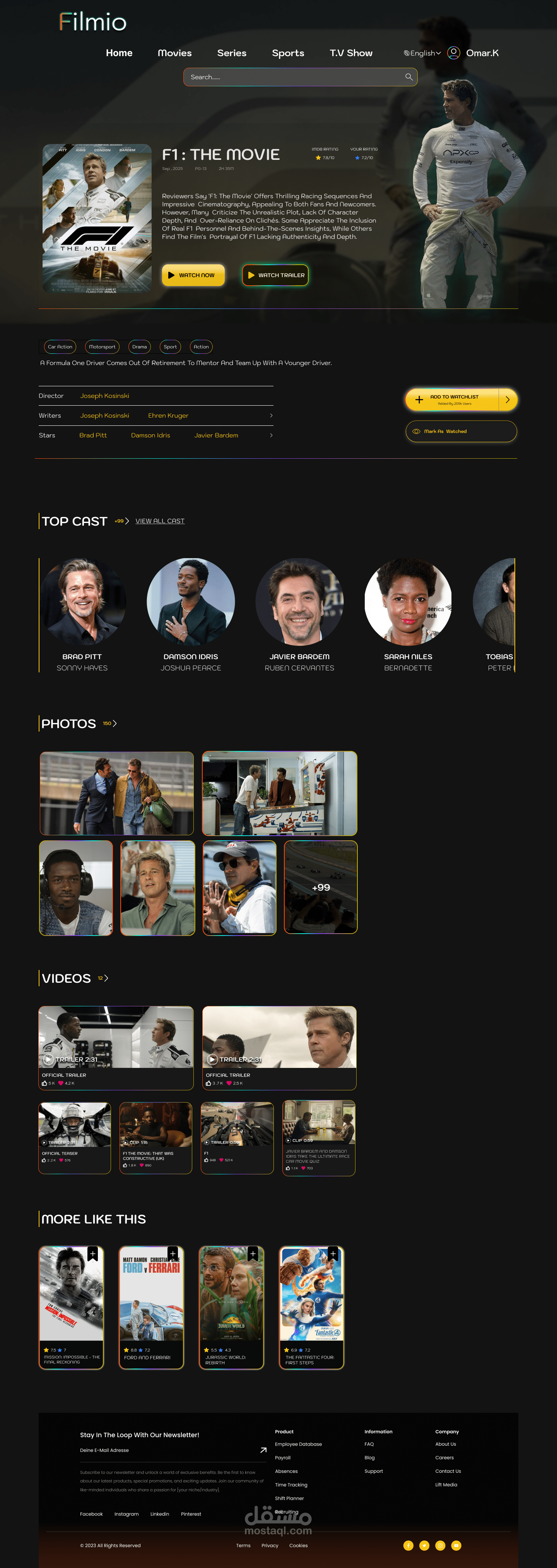Add Jurassic World: Rebirth via bookmark plus icon

(x=253, y=1253)
